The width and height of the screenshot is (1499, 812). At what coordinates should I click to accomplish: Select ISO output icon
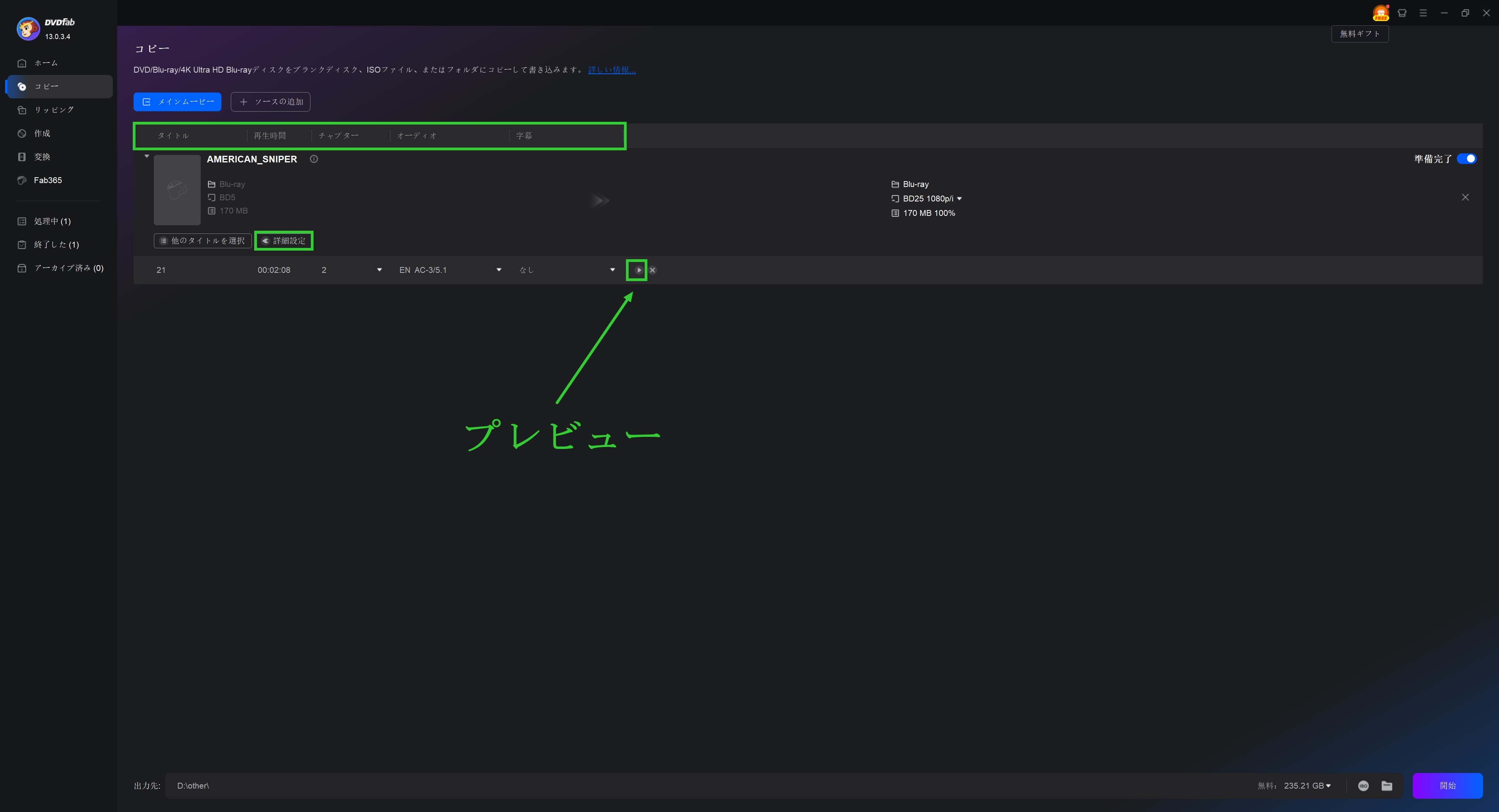(1364, 786)
